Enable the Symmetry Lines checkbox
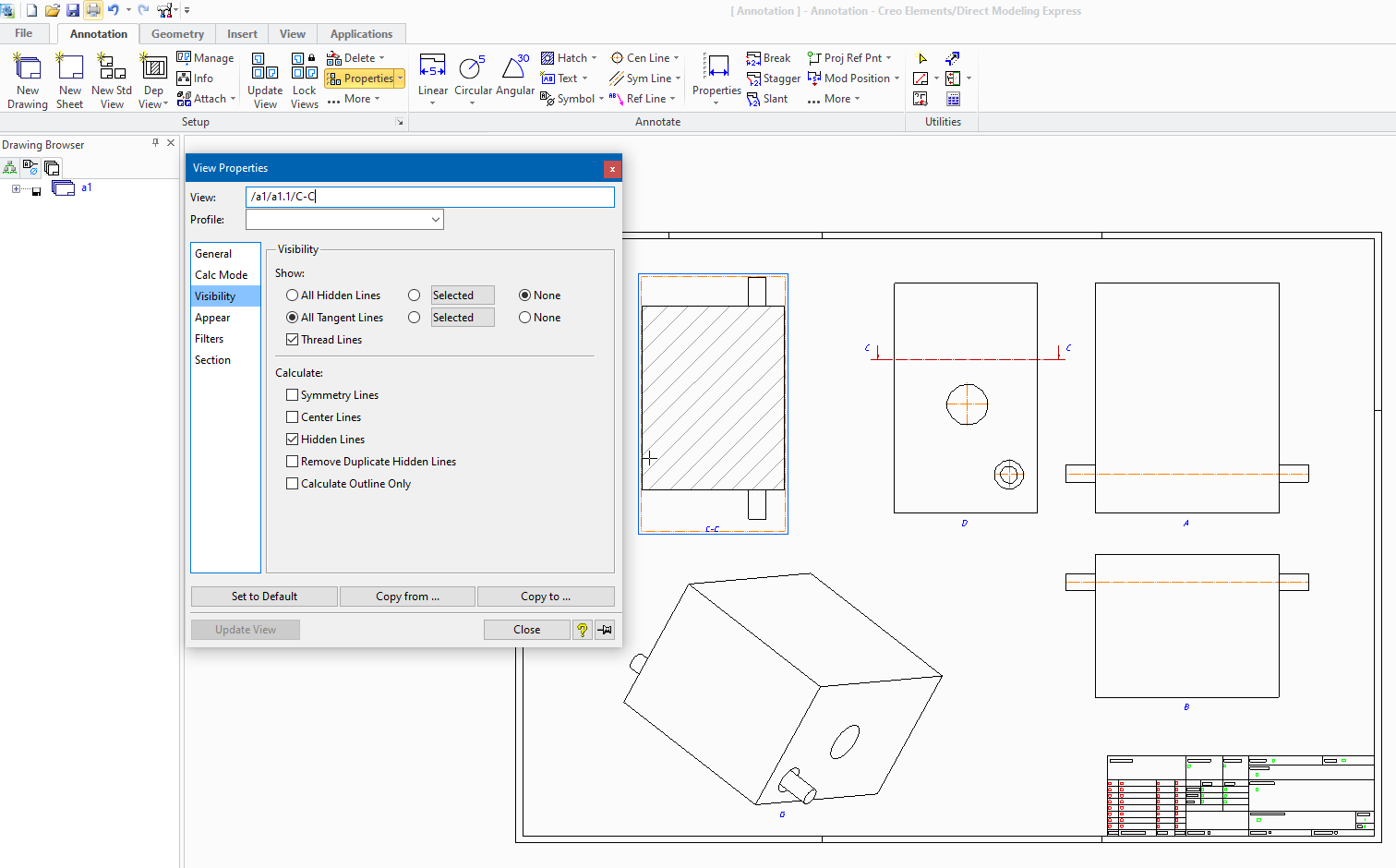The height and width of the screenshot is (868, 1396). [293, 394]
